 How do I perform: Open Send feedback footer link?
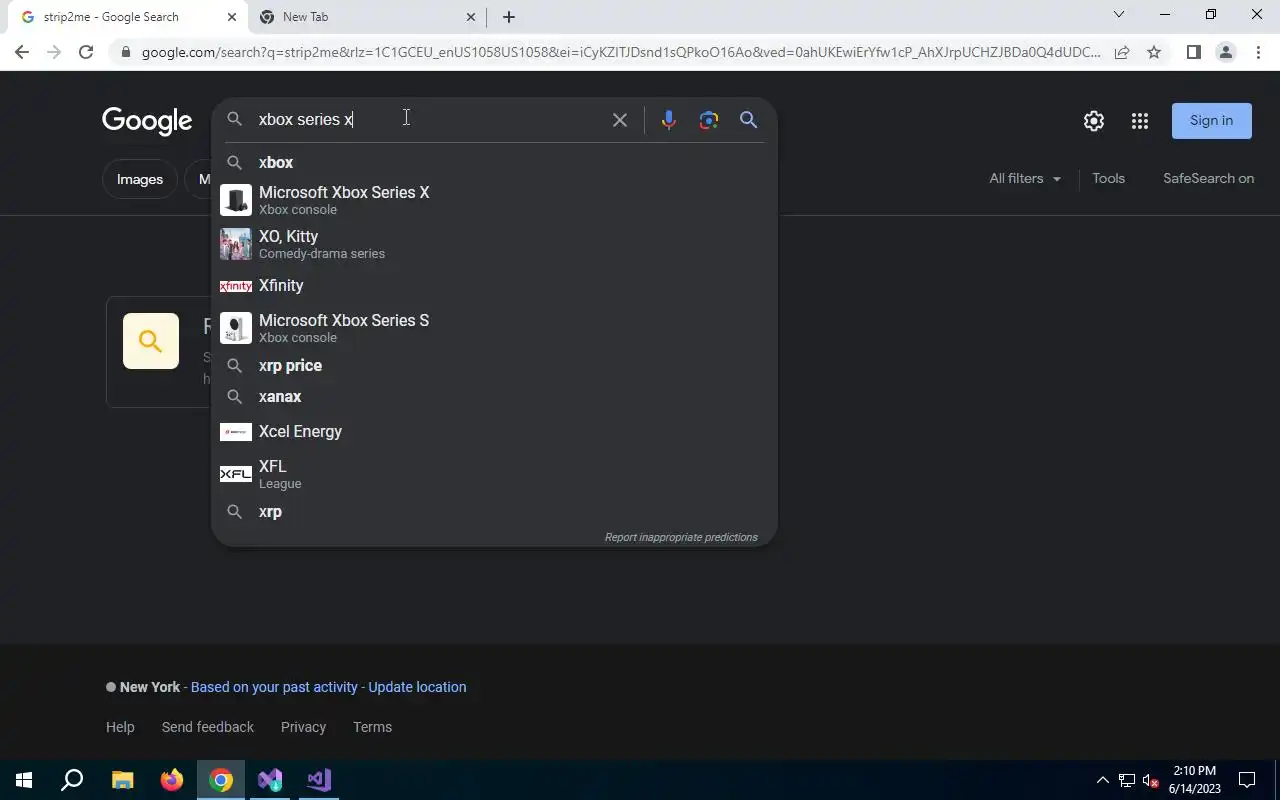click(x=208, y=727)
